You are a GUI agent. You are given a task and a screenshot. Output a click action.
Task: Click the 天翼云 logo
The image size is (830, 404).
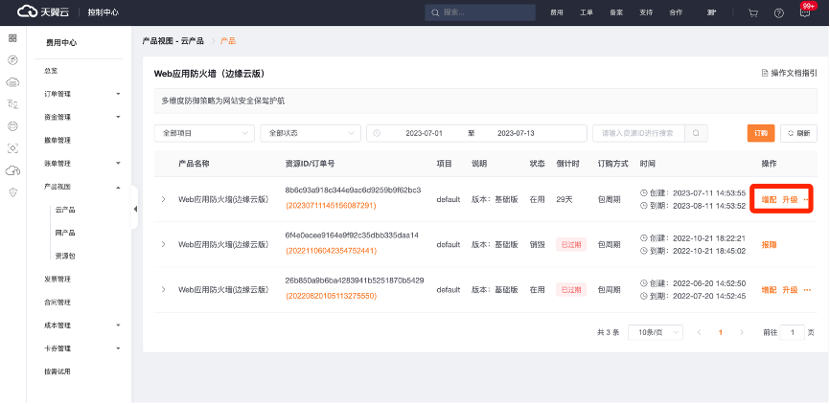tap(43, 12)
